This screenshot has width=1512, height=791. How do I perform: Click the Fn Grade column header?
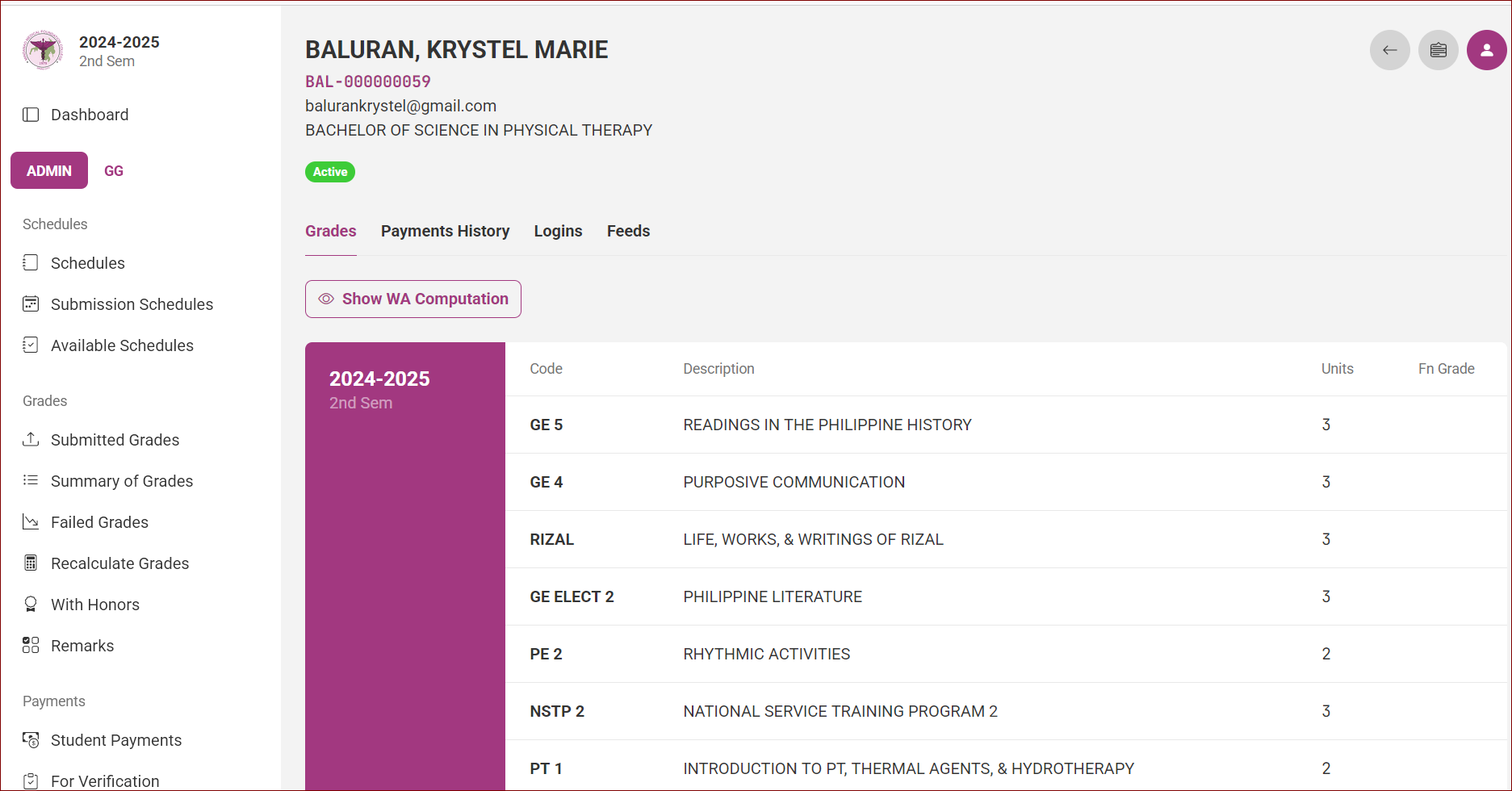(x=1447, y=369)
